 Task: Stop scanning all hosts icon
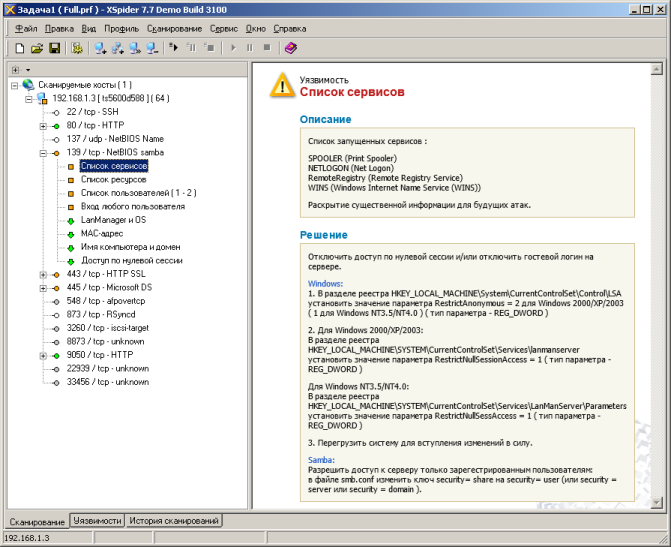point(209,47)
